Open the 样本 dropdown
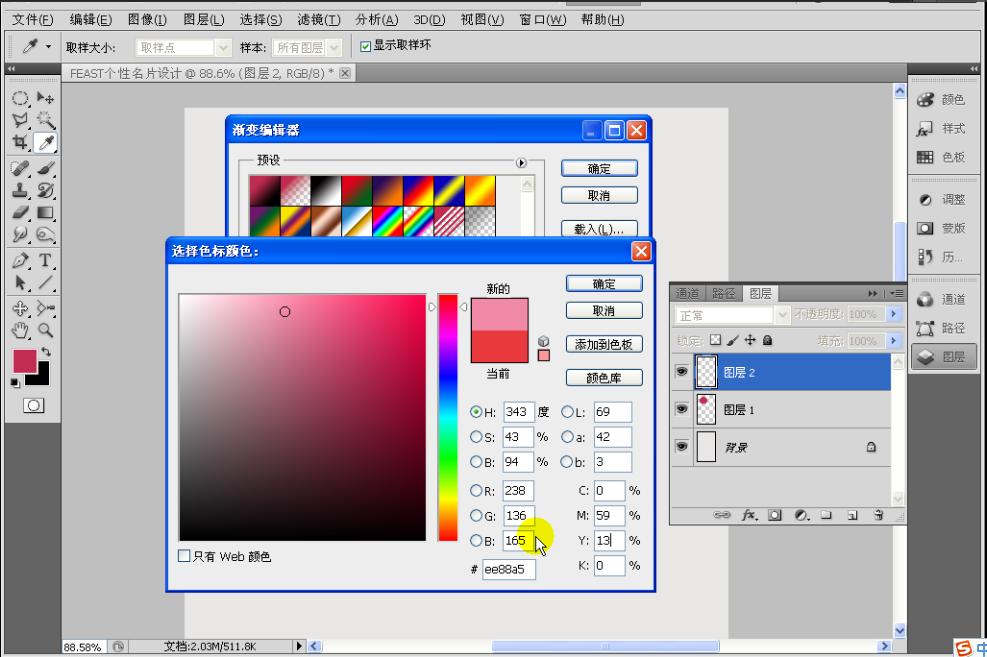987x657 pixels. 306,46
